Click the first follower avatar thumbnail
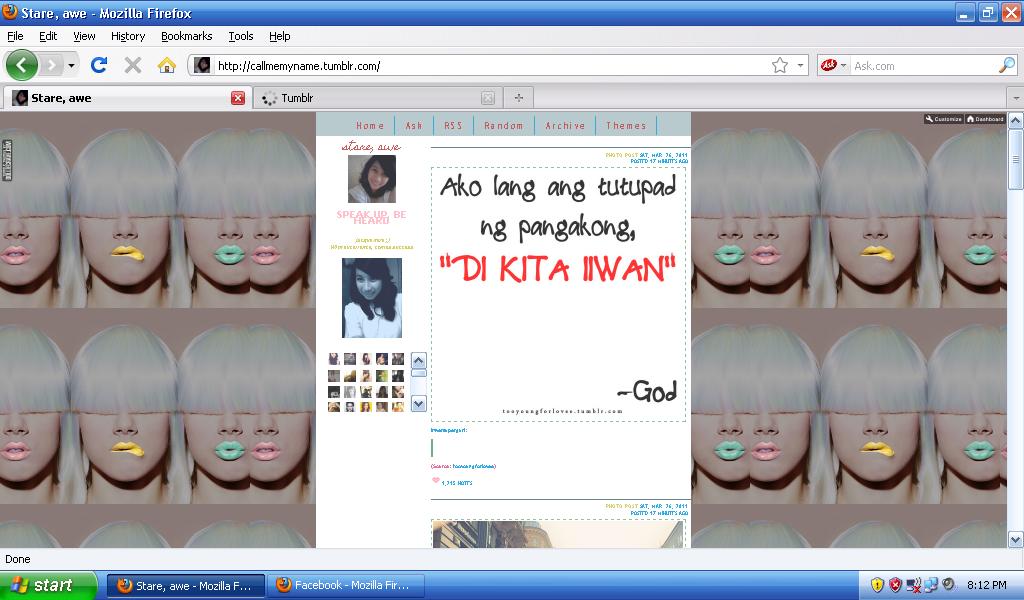This screenshot has width=1024, height=600. pyautogui.click(x=334, y=358)
